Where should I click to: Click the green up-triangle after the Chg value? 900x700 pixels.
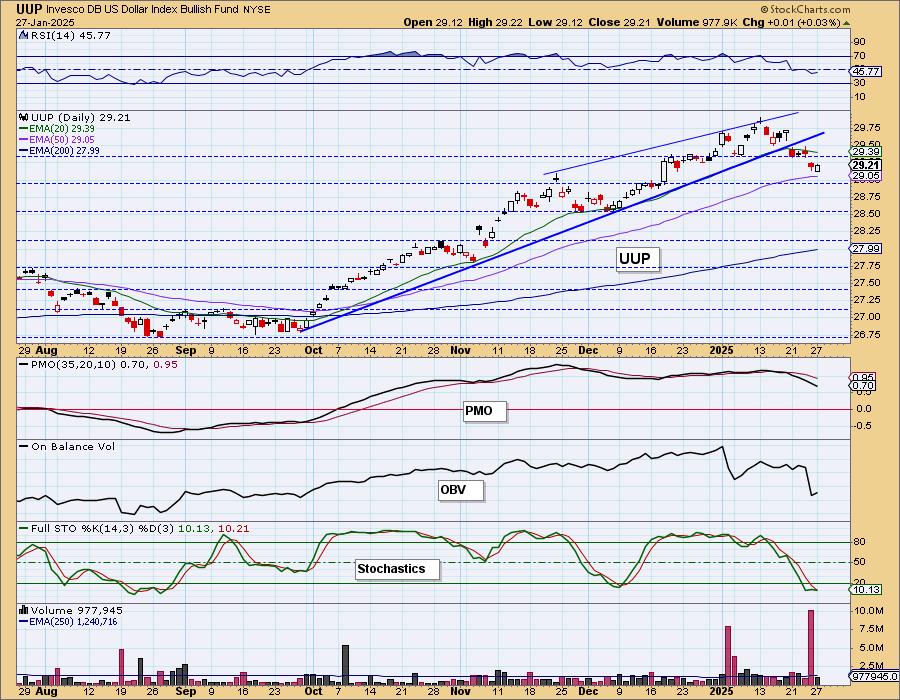[x=845, y=23]
